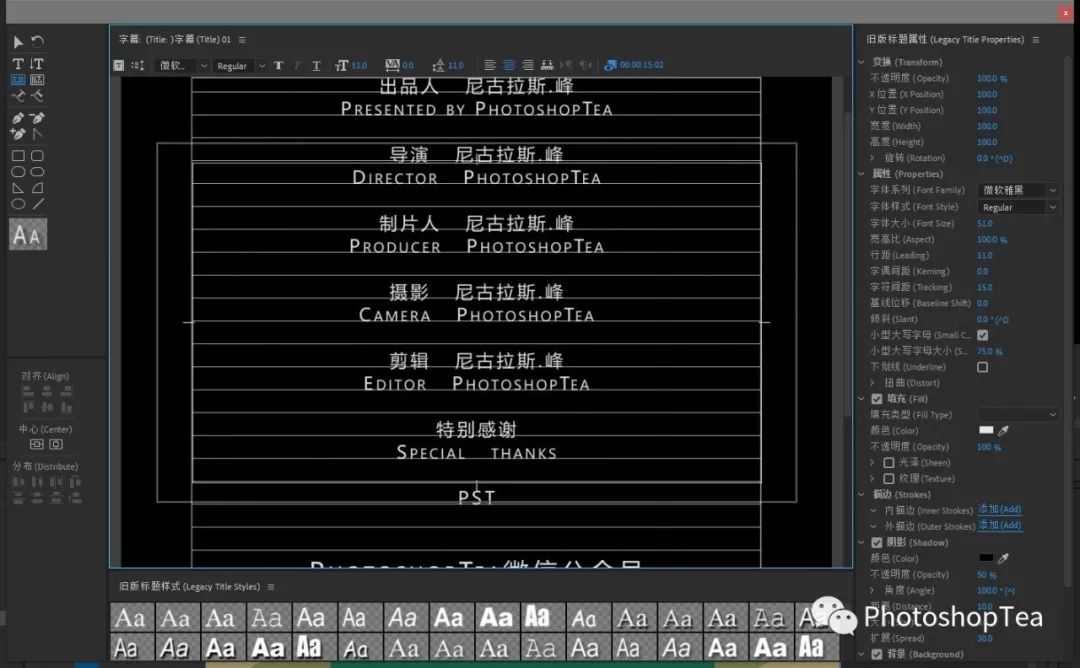Screen dimensions: 1080x668
Task: Click Vertical Center button under Center
Action: coord(37,444)
